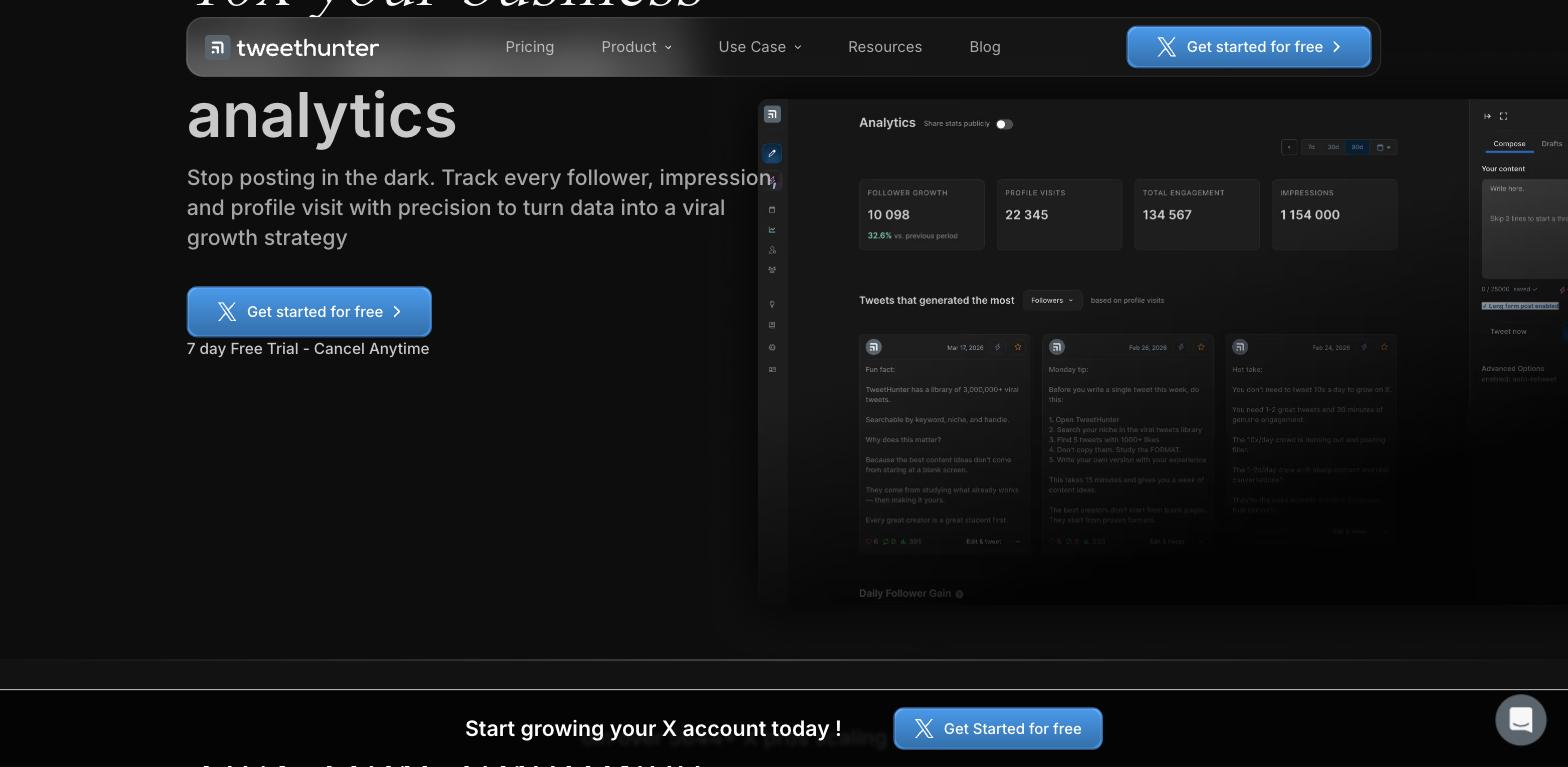
Task: Click Edit & tweet on Fun fact card
Action: click(x=984, y=542)
